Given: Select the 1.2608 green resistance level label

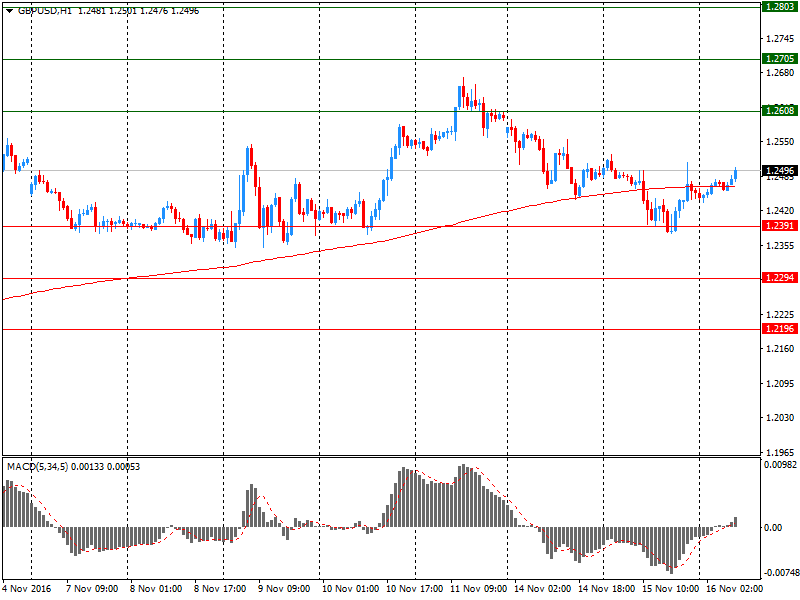Looking at the screenshot, I should (x=780, y=111).
